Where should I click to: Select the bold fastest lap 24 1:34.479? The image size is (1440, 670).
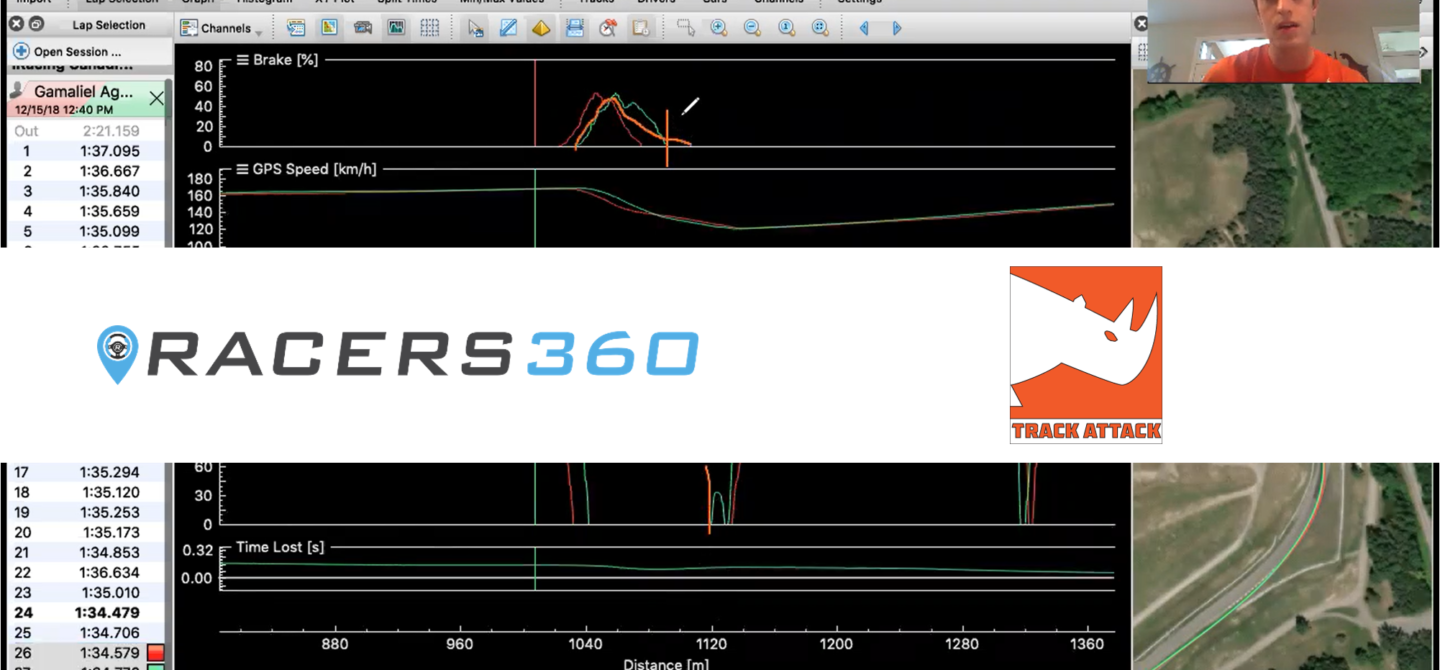[86, 612]
